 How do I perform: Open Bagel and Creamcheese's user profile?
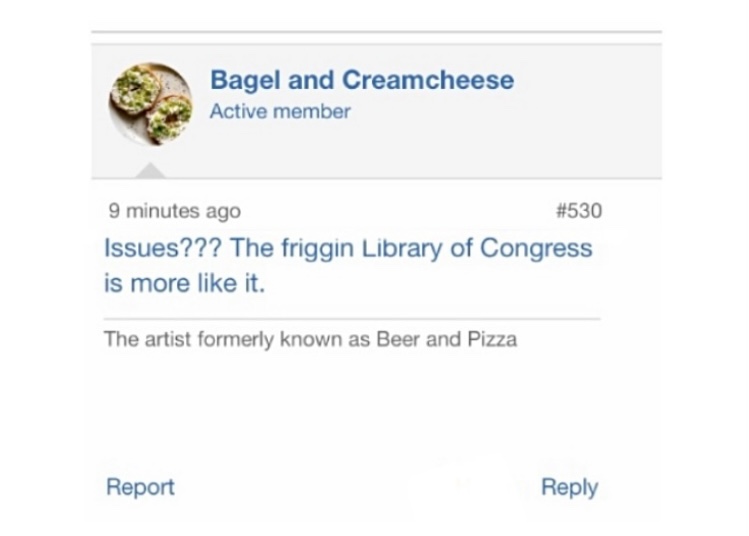pyautogui.click(x=362, y=80)
